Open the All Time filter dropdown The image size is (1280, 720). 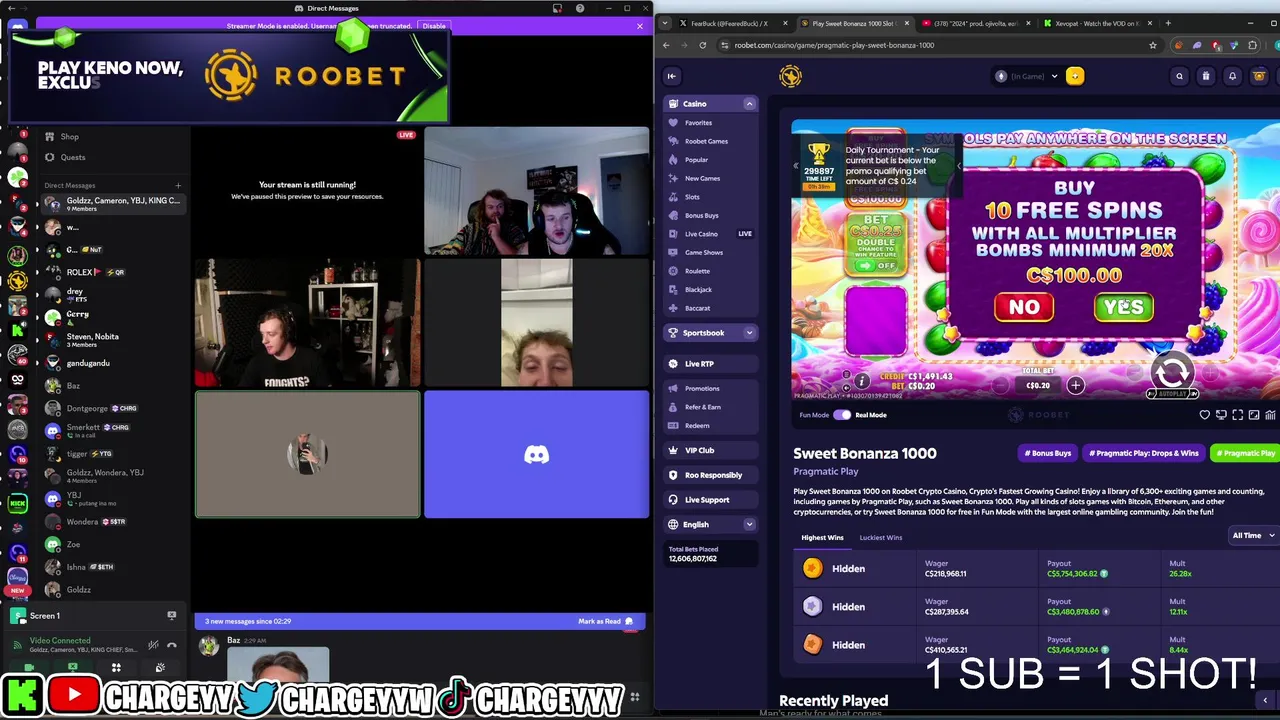[1253, 536]
